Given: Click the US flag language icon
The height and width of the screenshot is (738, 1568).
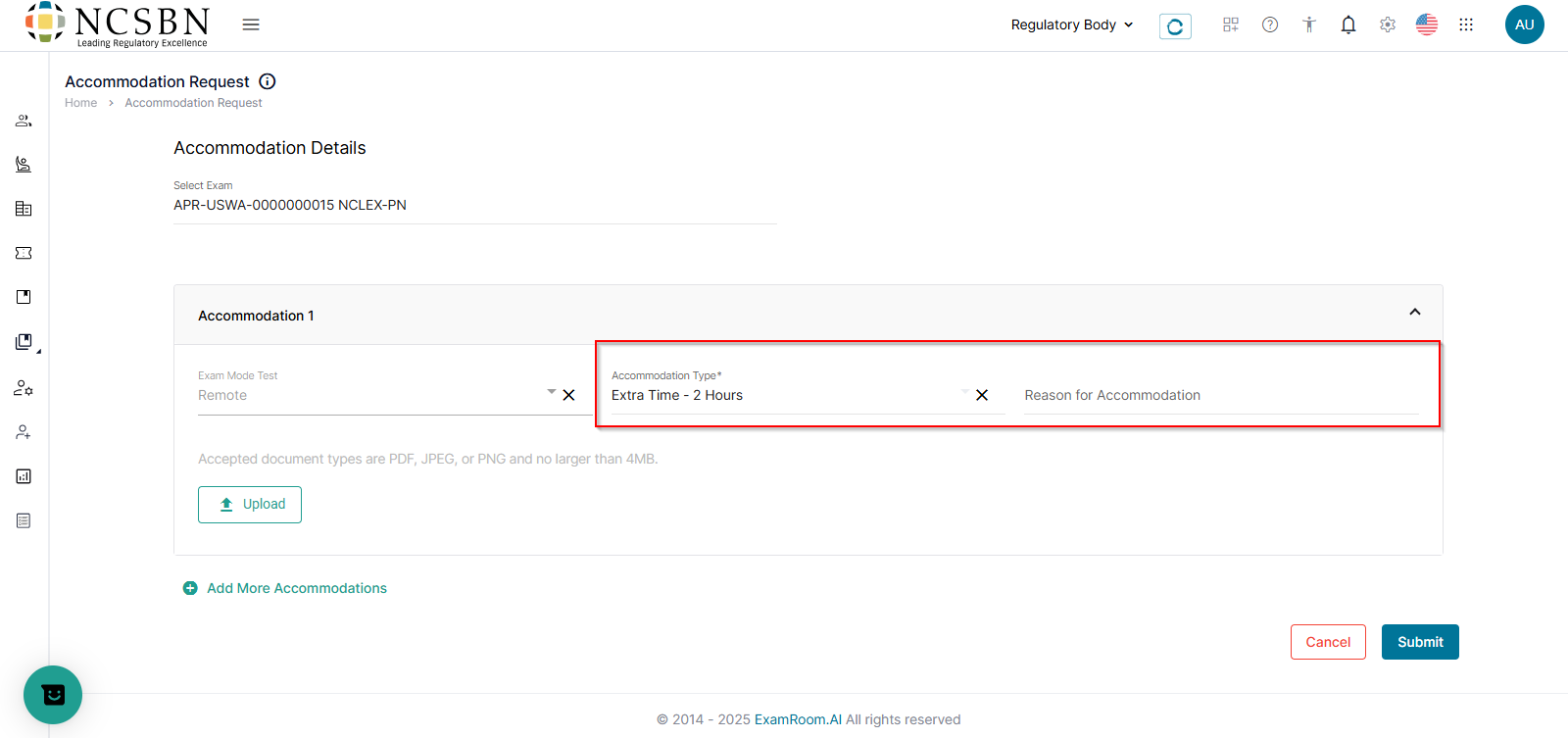Looking at the screenshot, I should coord(1427,25).
